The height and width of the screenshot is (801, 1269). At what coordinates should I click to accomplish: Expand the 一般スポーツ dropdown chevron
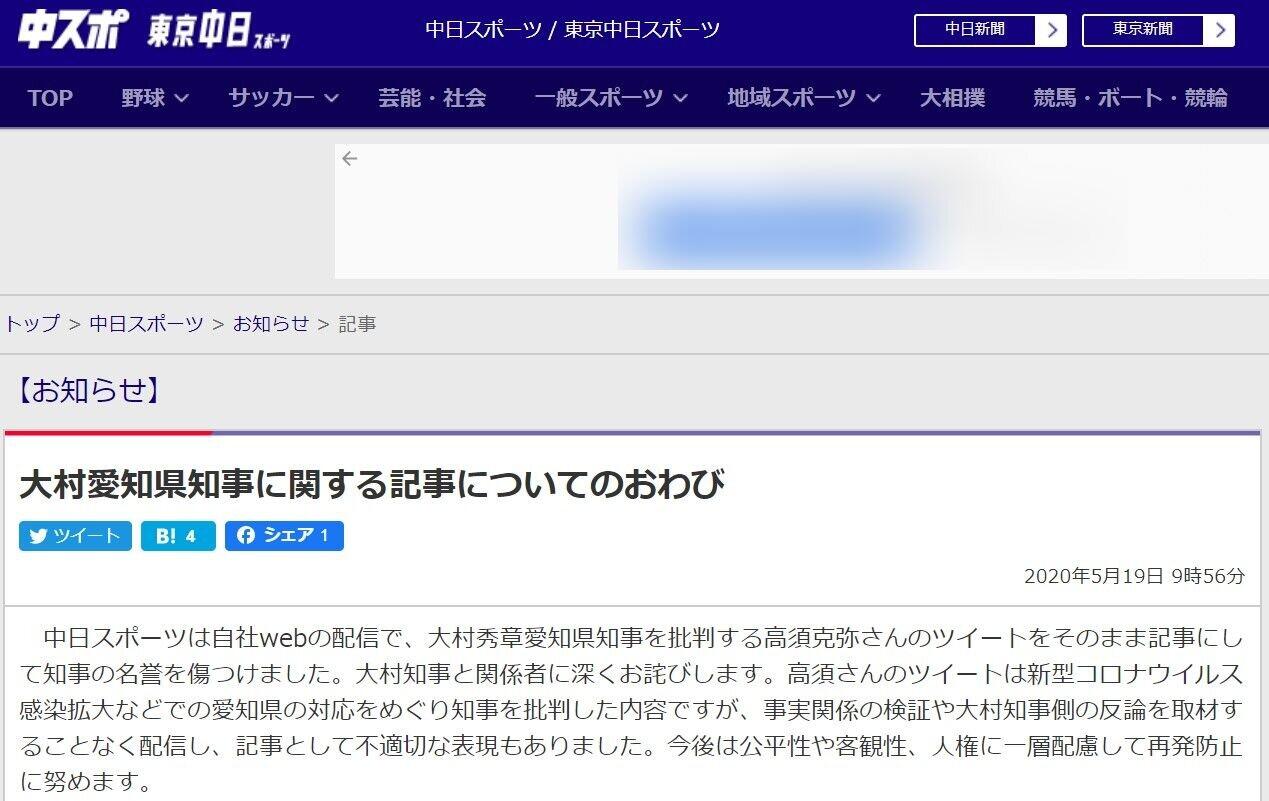click(x=680, y=98)
